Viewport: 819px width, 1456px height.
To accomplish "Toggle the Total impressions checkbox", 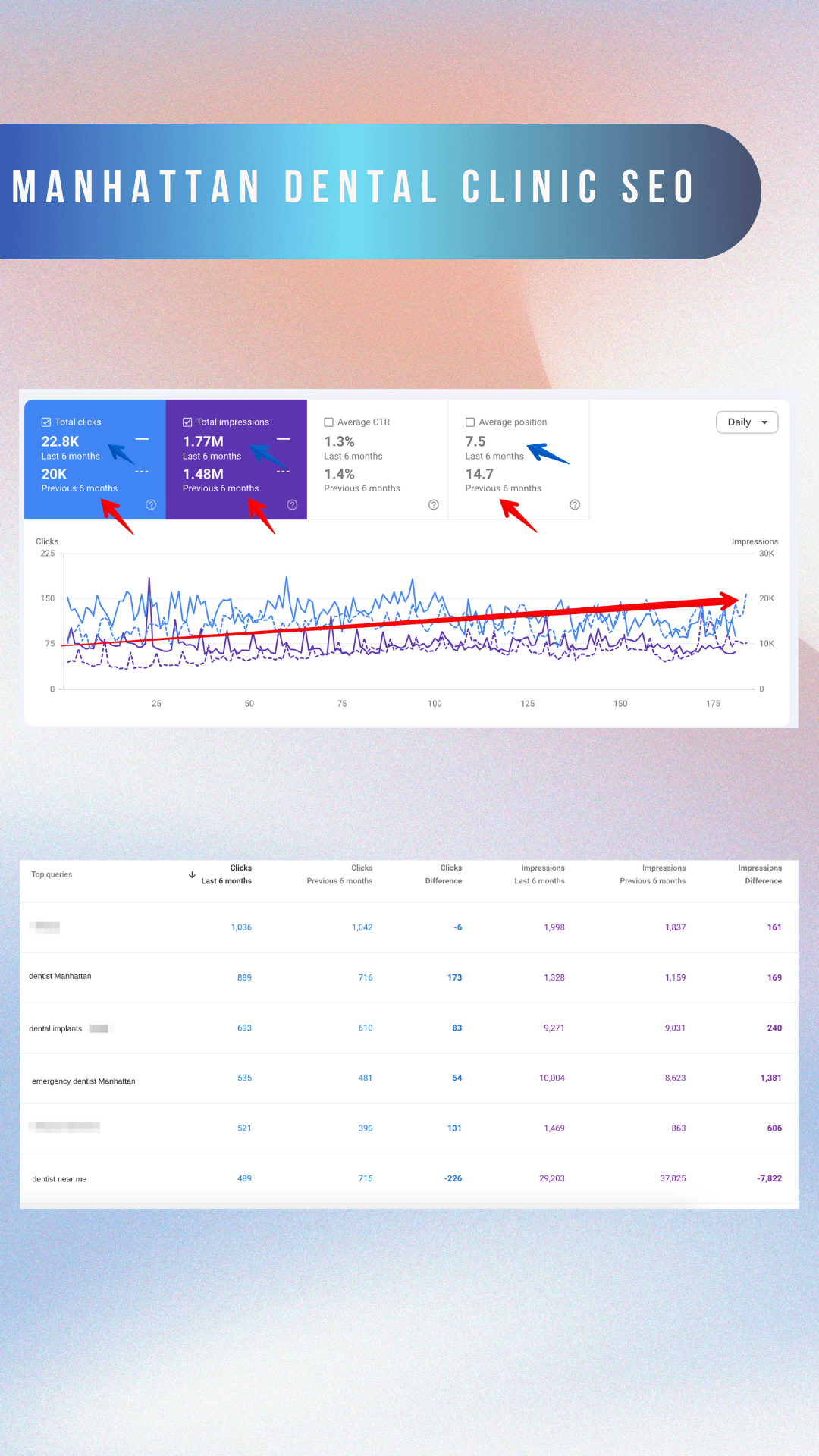I will click(187, 422).
